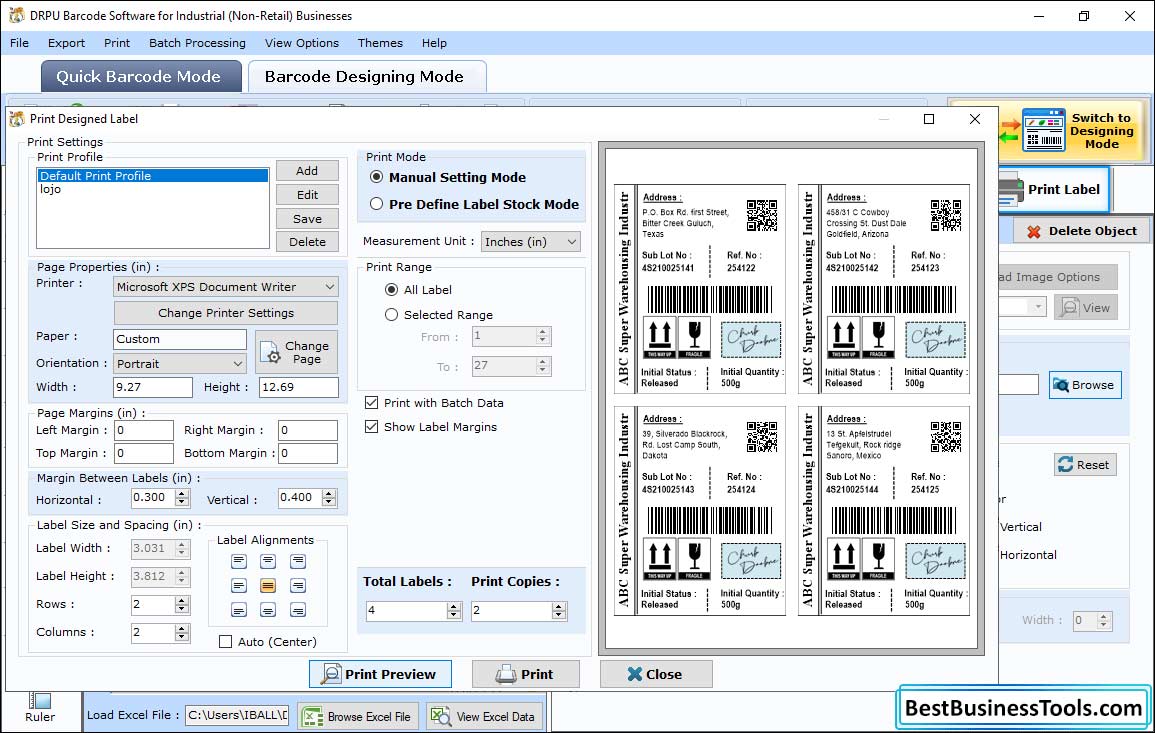Click the page Width input field
Viewport: 1155px width, 733px height.
[152, 387]
